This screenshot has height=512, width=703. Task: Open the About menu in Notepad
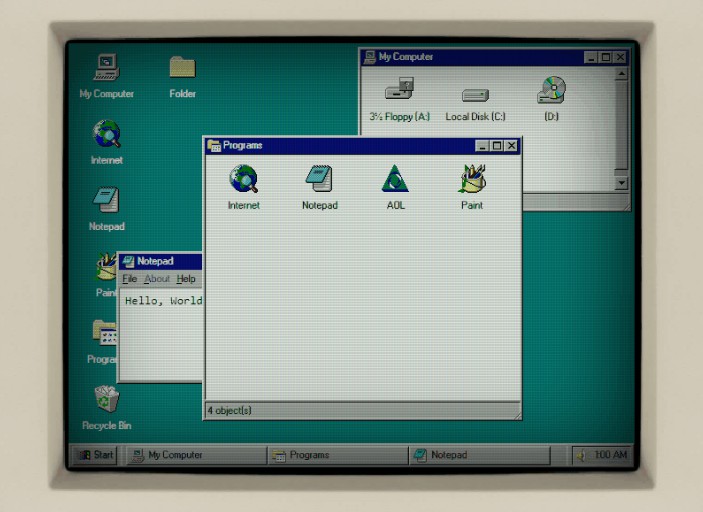click(x=157, y=279)
